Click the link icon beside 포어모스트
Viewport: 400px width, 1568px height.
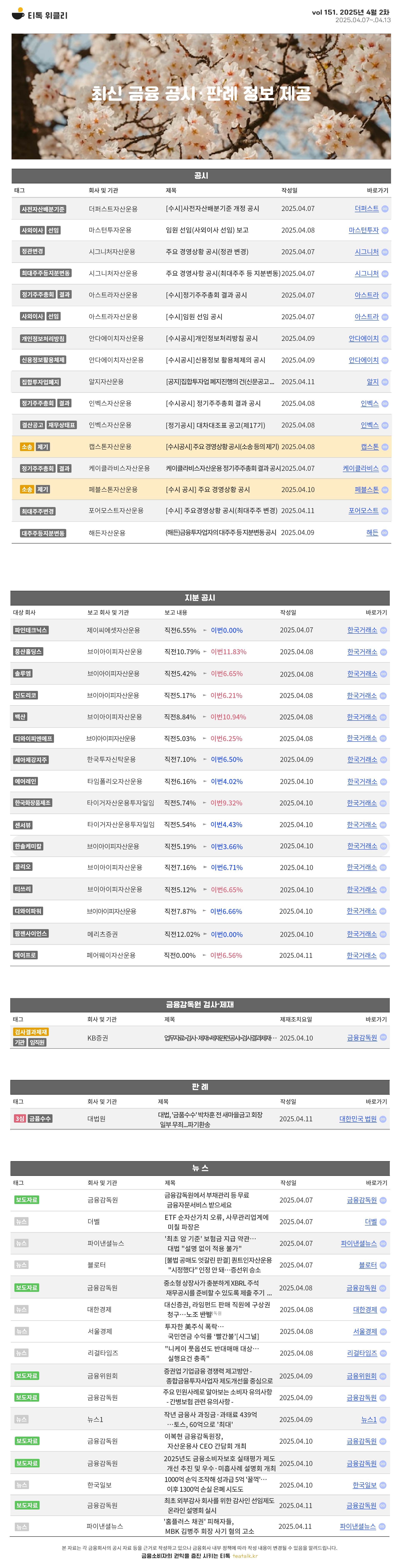385,511
